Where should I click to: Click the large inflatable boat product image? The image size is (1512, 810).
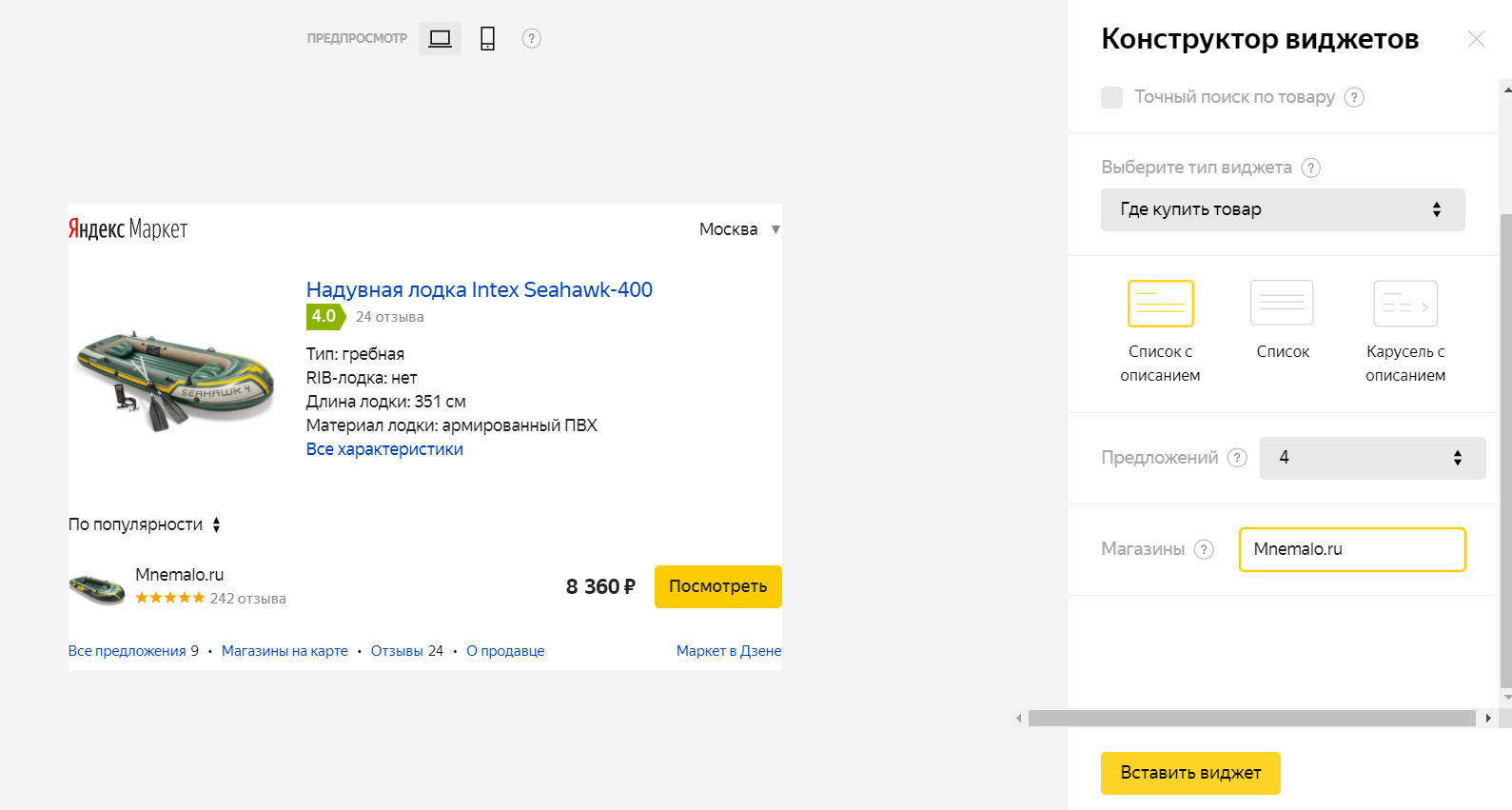point(175,381)
